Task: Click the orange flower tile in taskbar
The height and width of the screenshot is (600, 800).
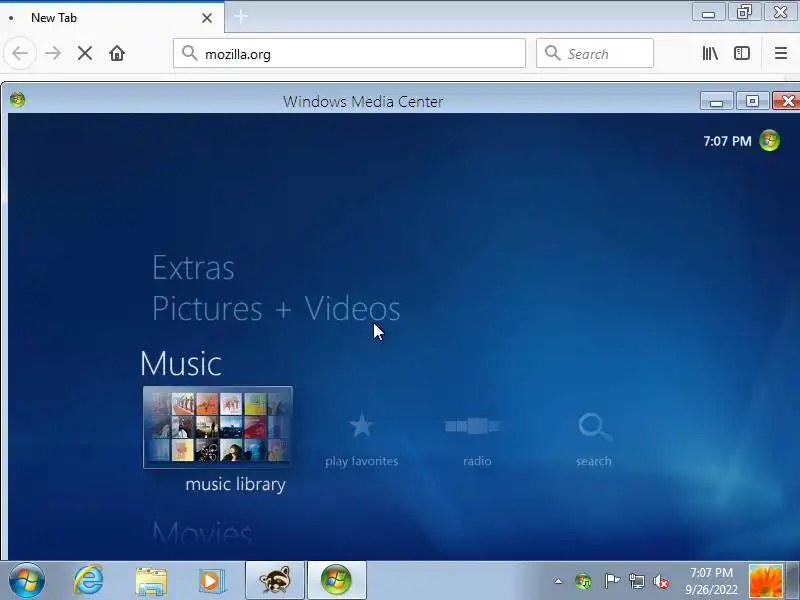Action: coord(765,581)
